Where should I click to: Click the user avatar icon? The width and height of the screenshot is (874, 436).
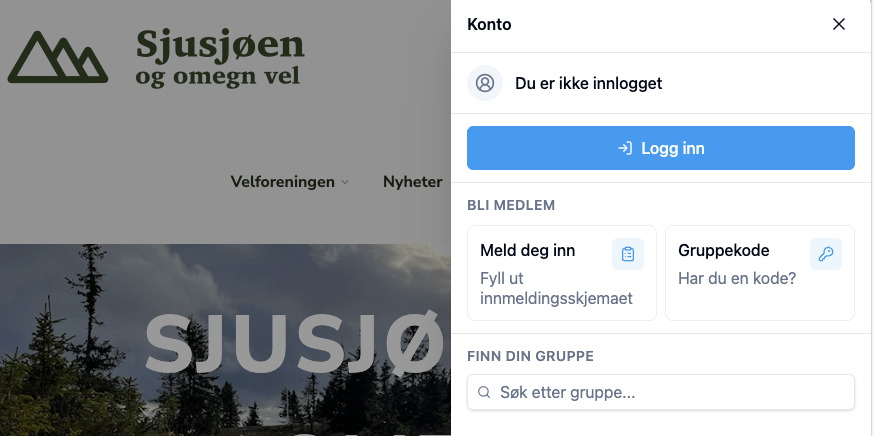[485, 83]
